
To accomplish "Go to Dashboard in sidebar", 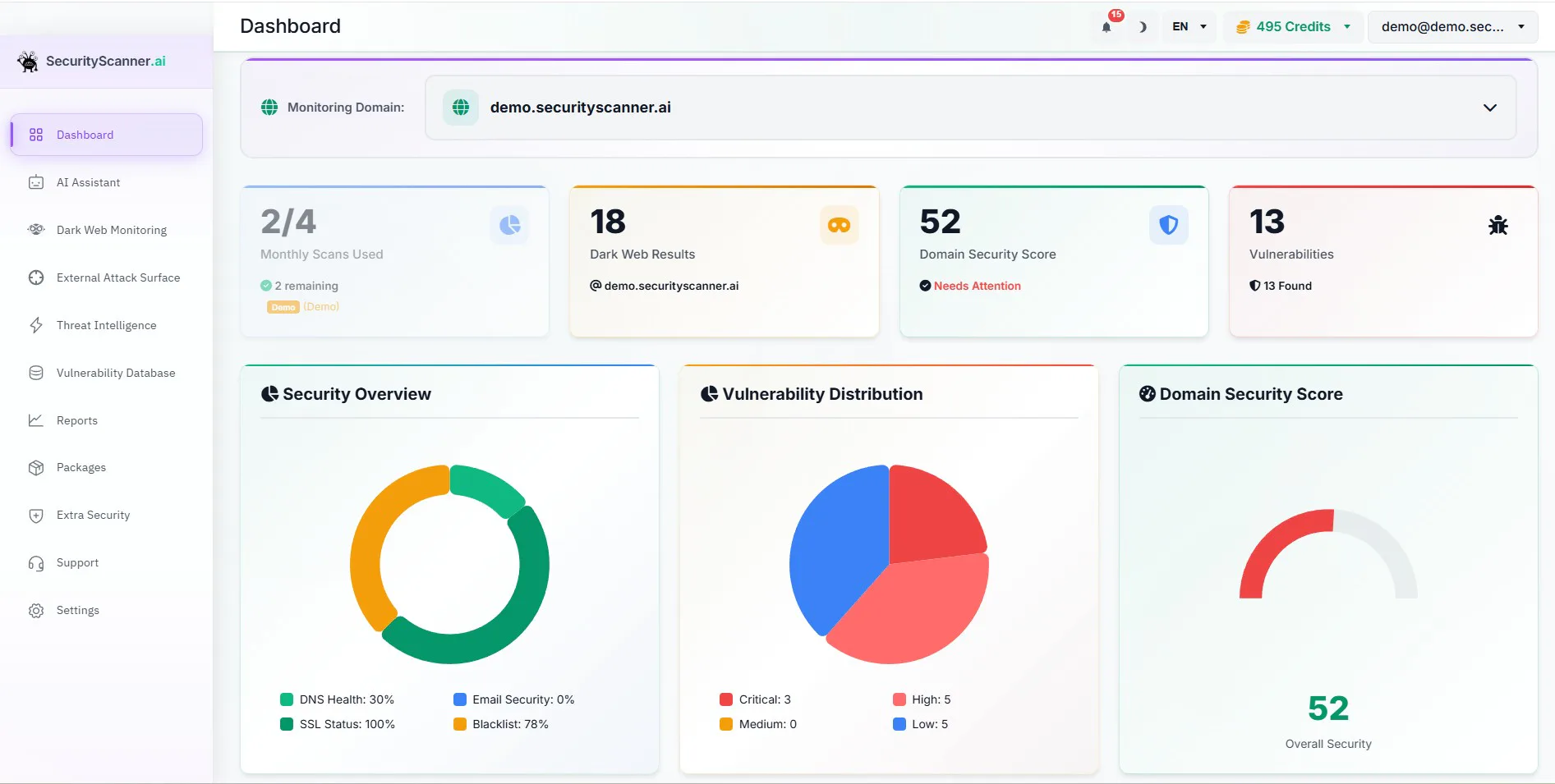I will [107, 135].
